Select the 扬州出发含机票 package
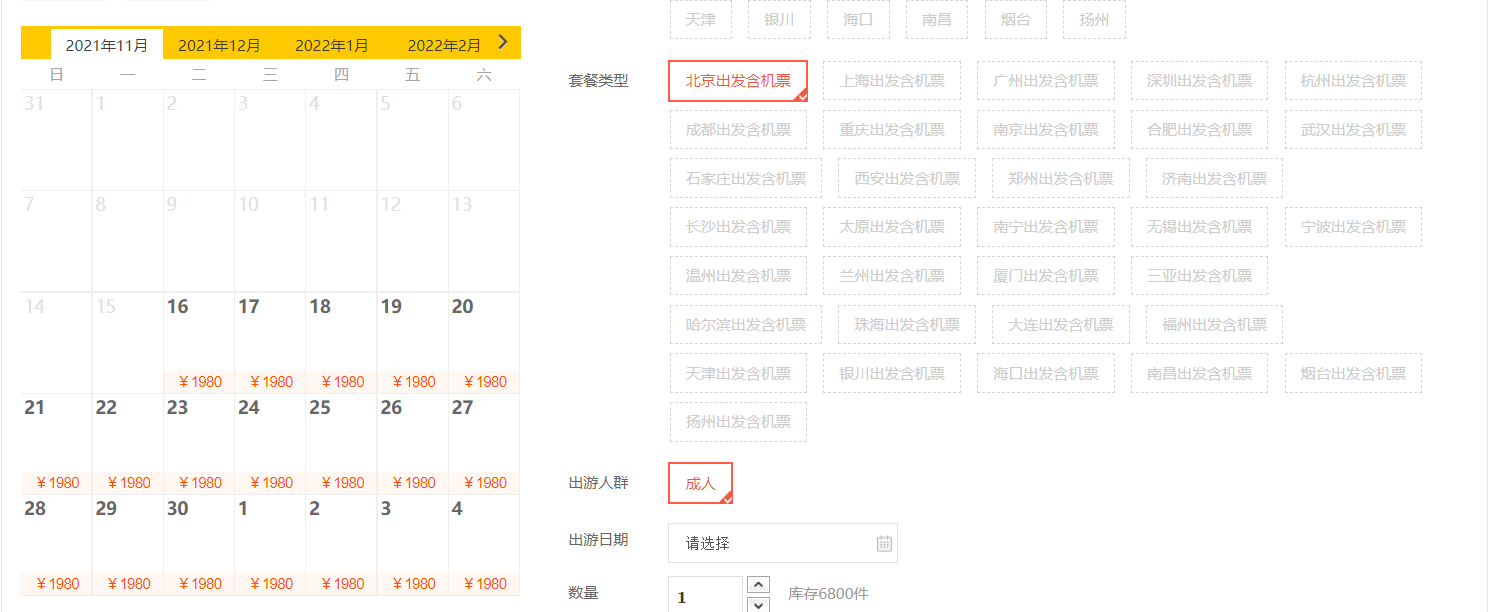1488x612 pixels. [738, 422]
